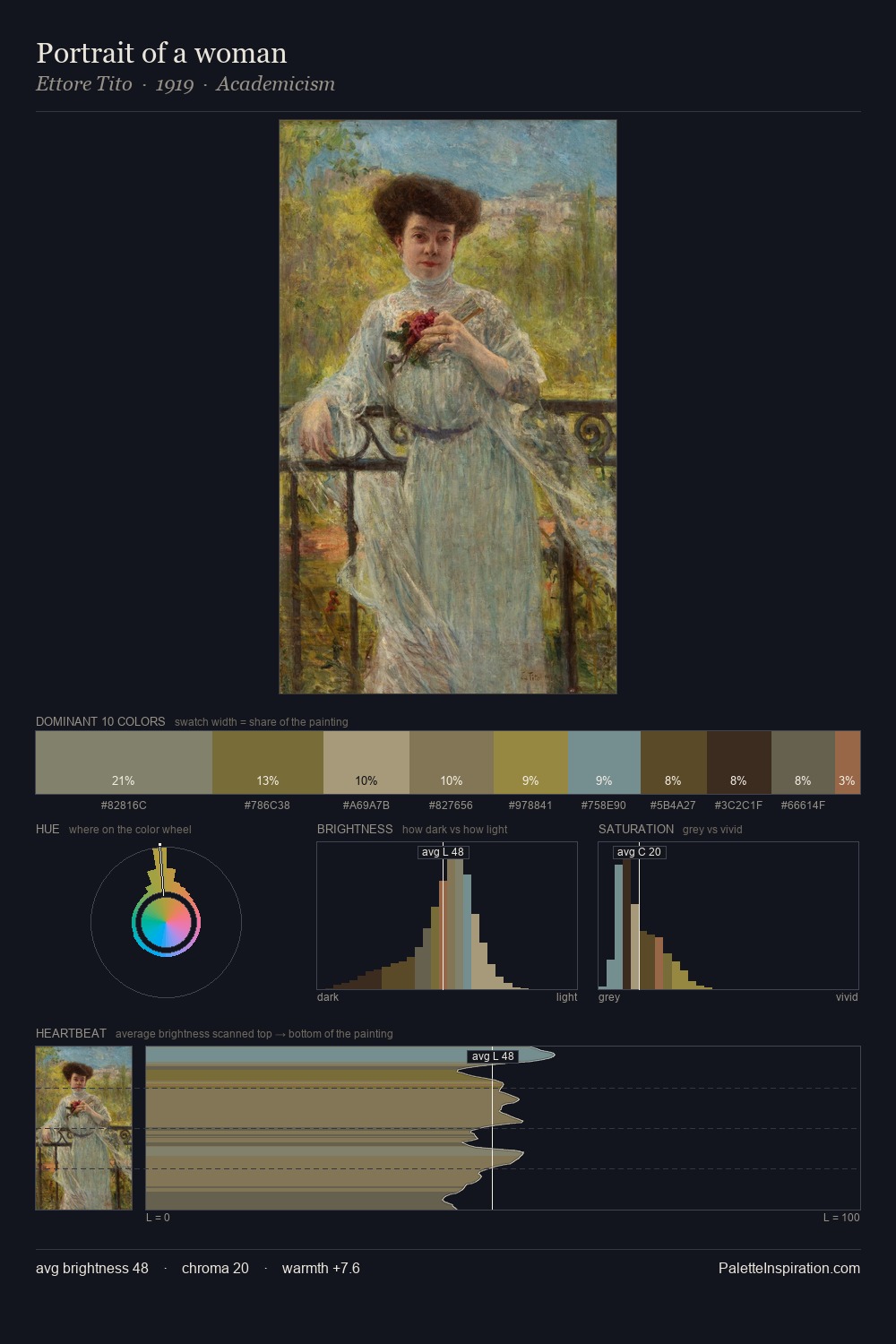This screenshot has width=896, height=1344.
Task: Click the 'SATURATION' section heading
Action: 636,829
